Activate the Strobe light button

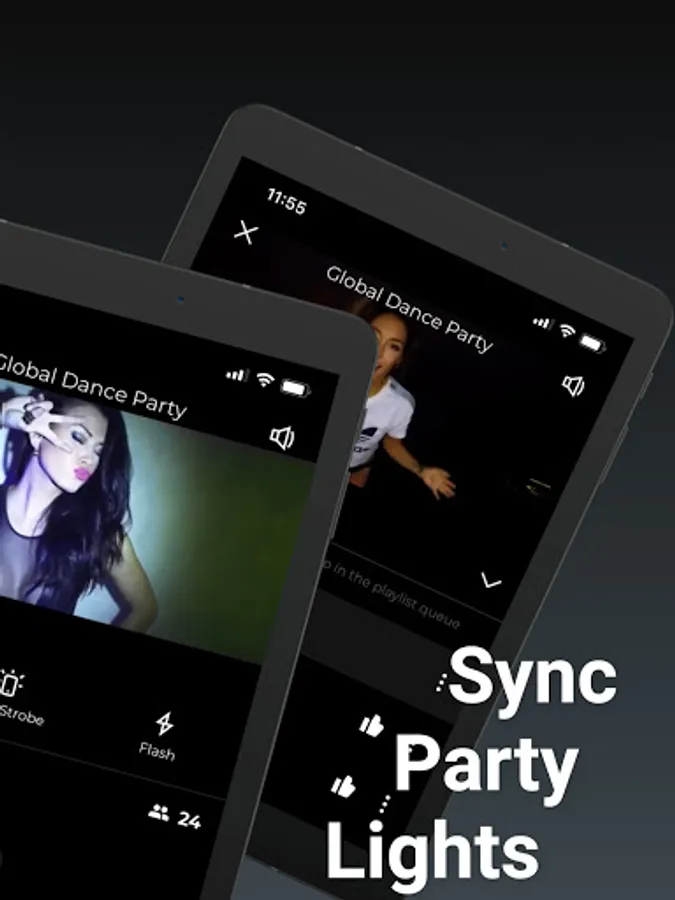(18, 697)
